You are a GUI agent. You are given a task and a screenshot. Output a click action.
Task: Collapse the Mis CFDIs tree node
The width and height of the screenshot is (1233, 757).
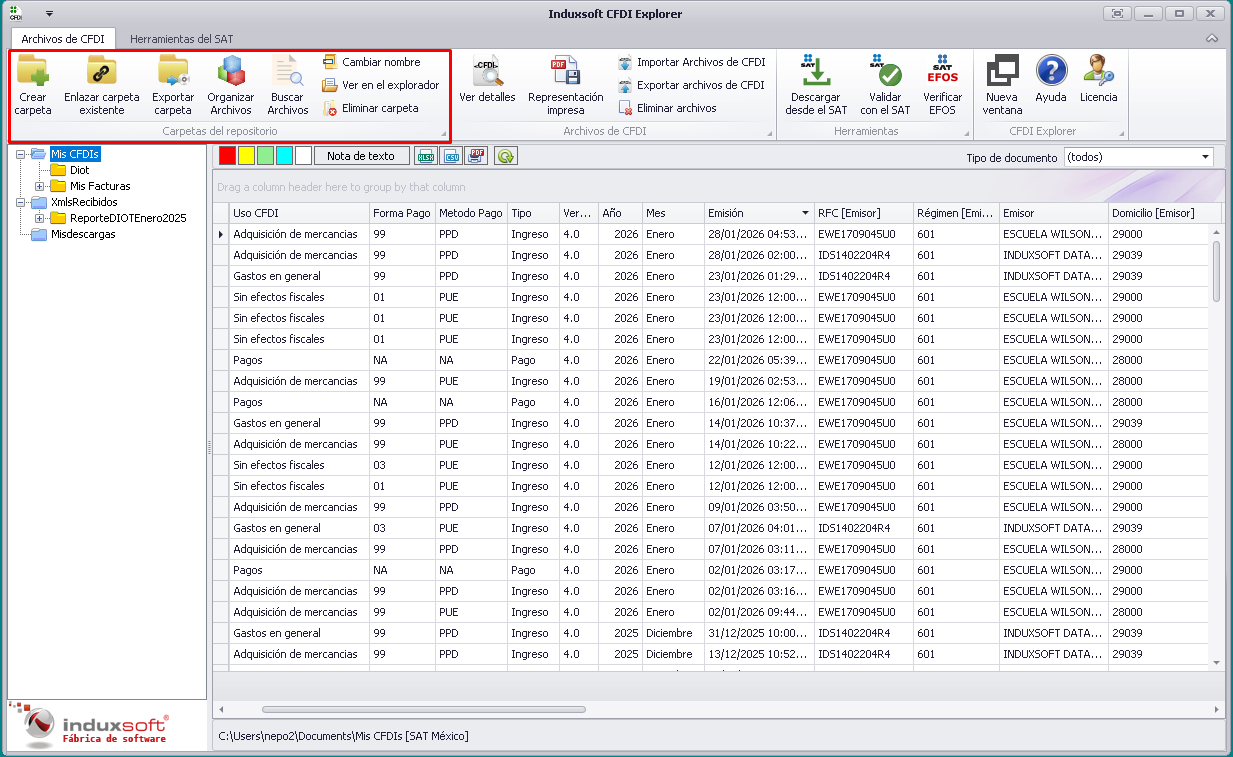(x=21, y=154)
